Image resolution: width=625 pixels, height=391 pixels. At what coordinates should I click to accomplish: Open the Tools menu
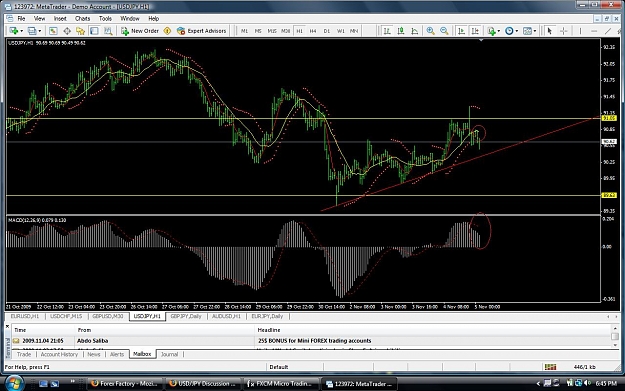pos(105,18)
